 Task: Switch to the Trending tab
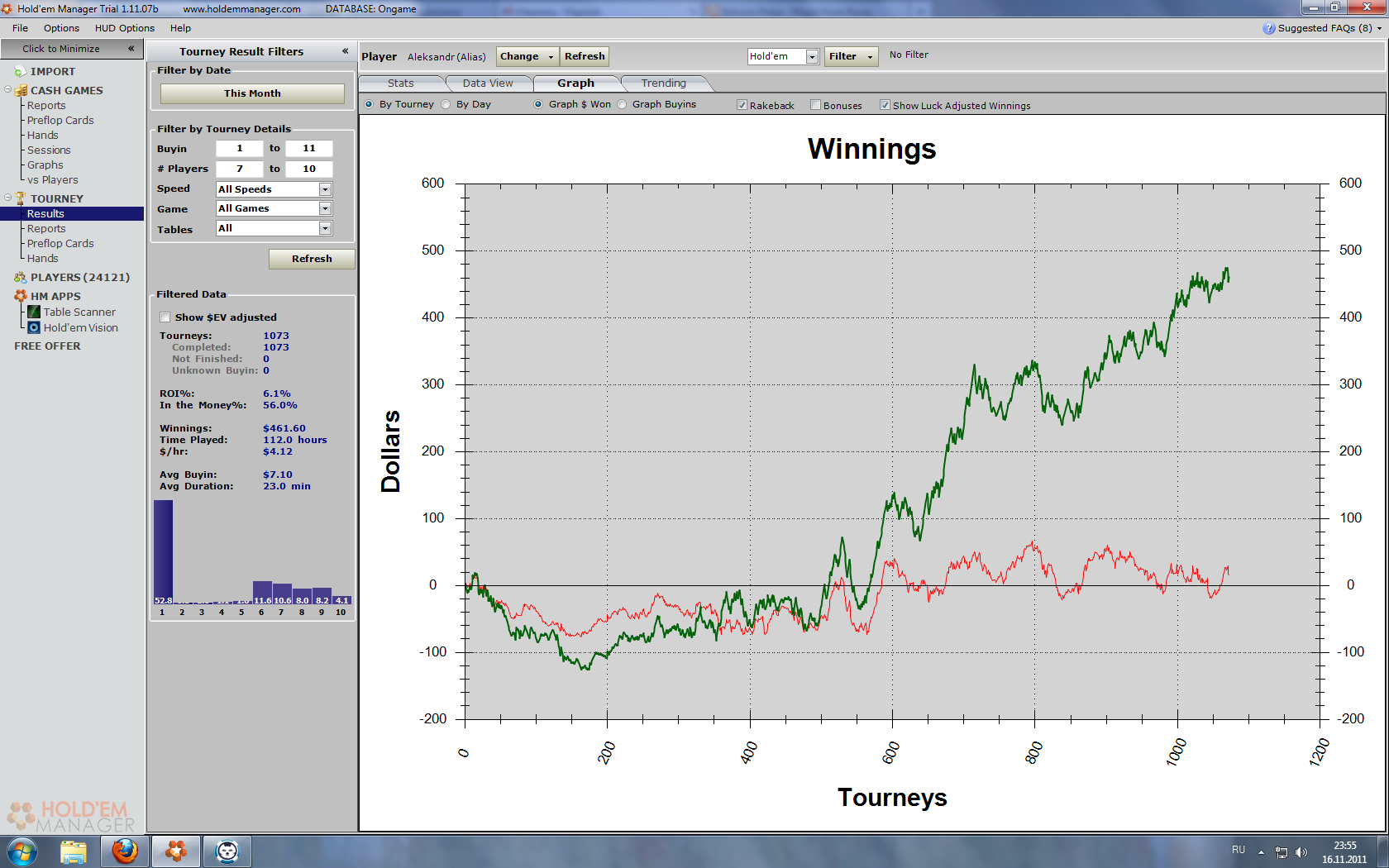[x=663, y=83]
